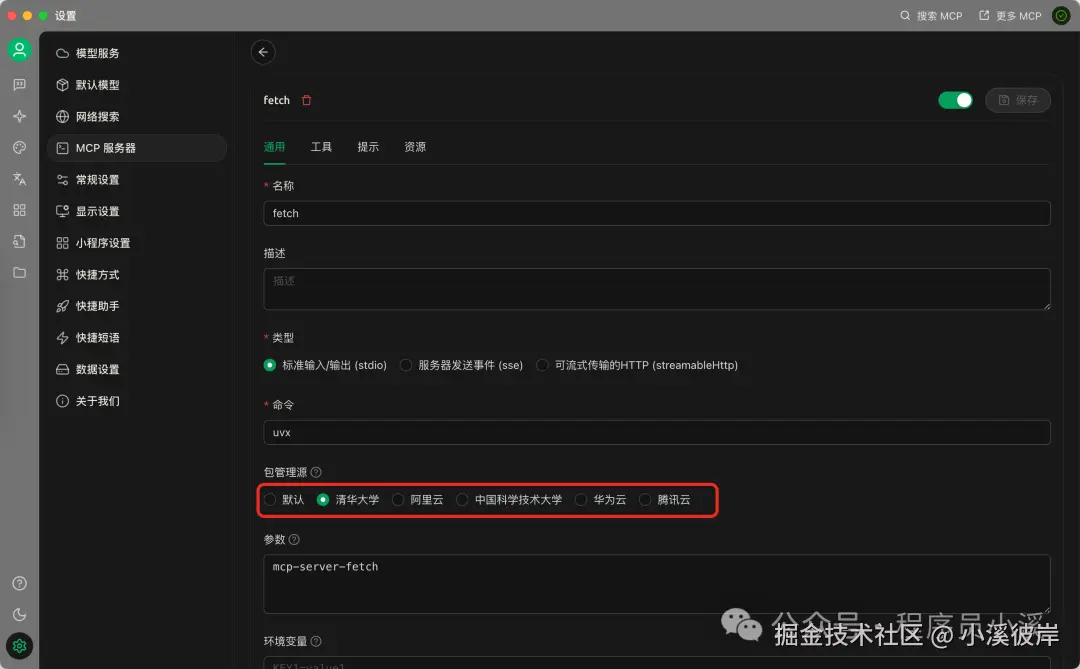Open the 更多 MCP link
The image size is (1080, 669).
[1010, 16]
